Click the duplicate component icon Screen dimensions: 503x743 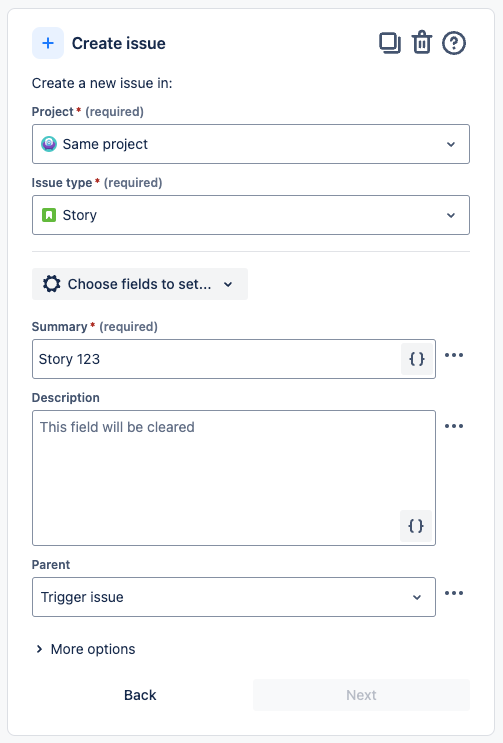(x=390, y=43)
